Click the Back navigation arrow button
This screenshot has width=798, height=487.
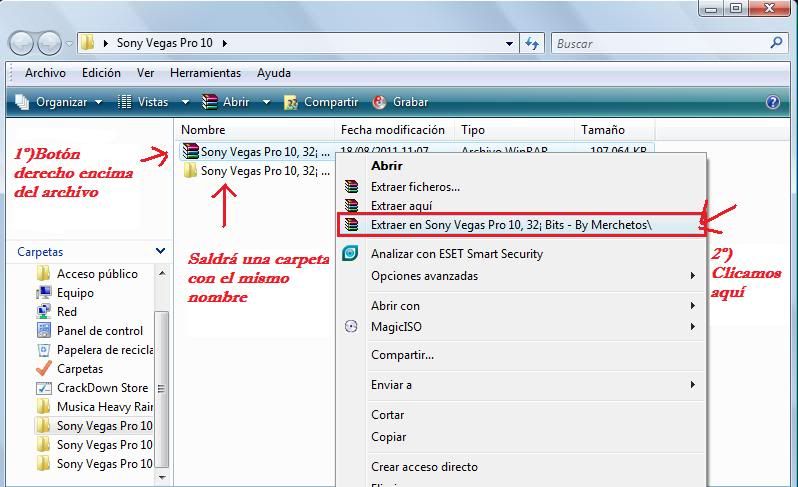[22, 44]
